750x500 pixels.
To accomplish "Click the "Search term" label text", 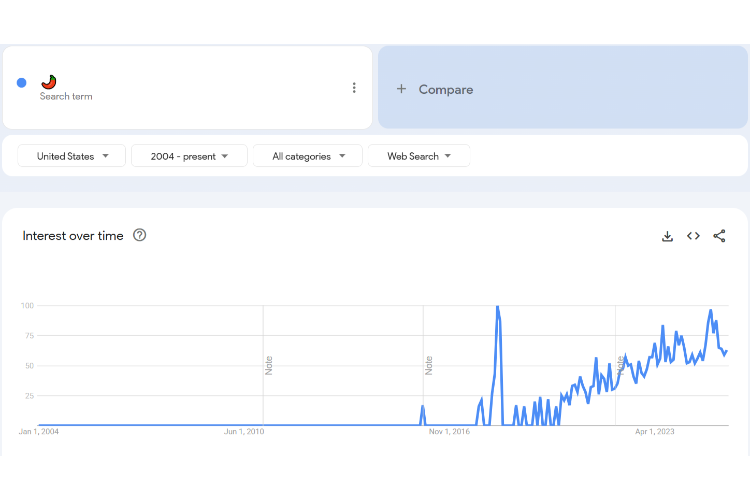I will click(x=66, y=97).
